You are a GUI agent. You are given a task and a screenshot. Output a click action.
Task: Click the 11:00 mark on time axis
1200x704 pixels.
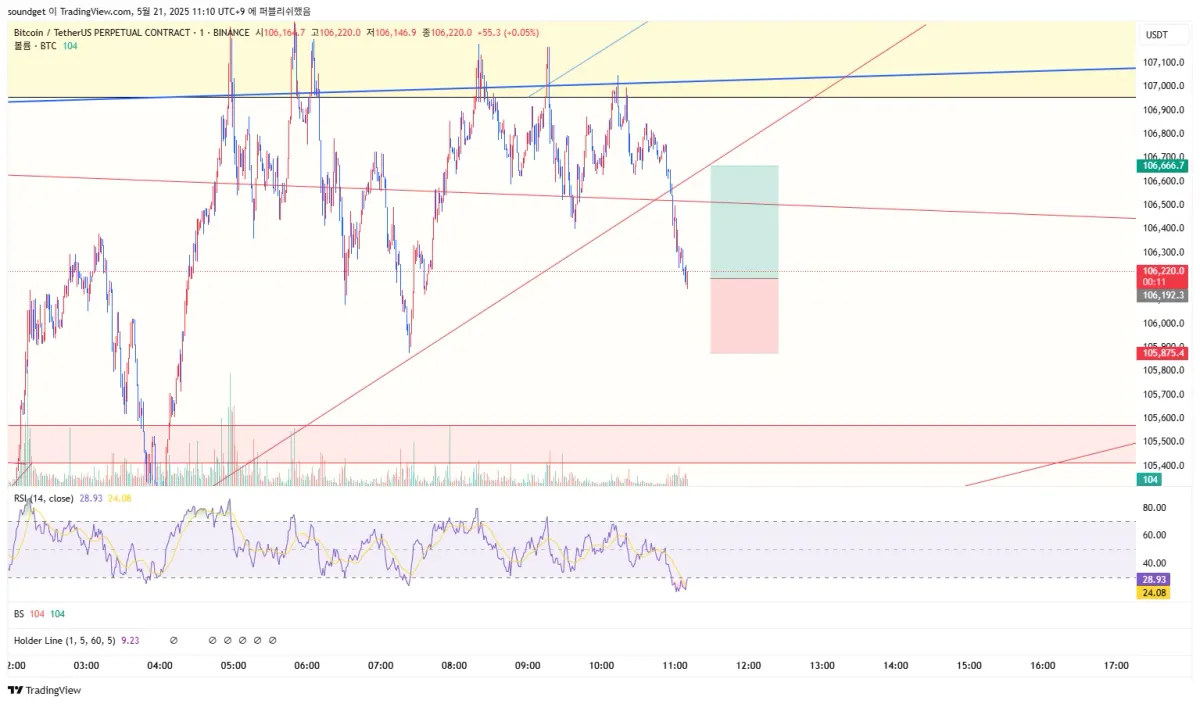click(x=674, y=665)
